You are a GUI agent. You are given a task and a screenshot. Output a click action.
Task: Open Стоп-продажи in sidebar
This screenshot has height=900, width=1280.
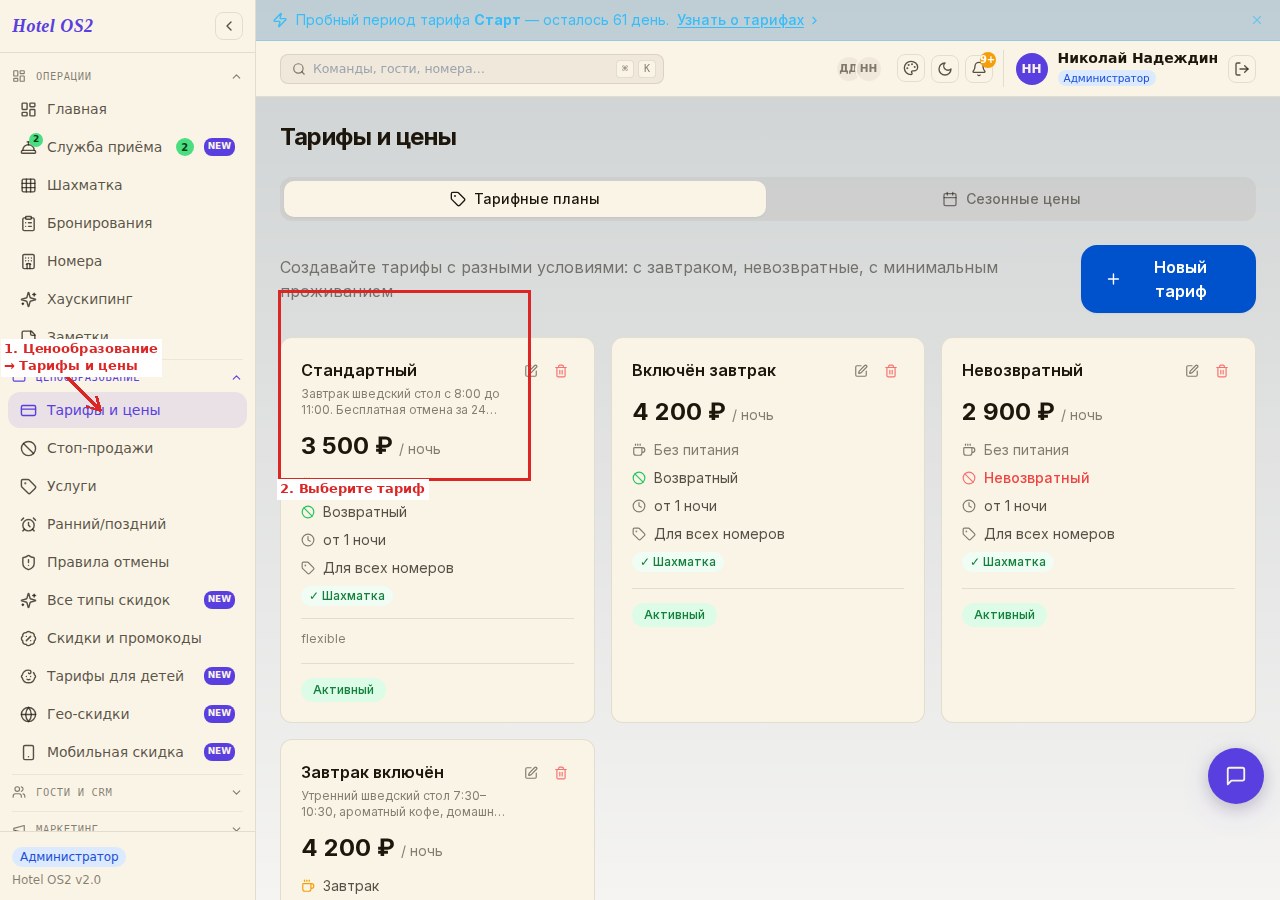click(127, 448)
